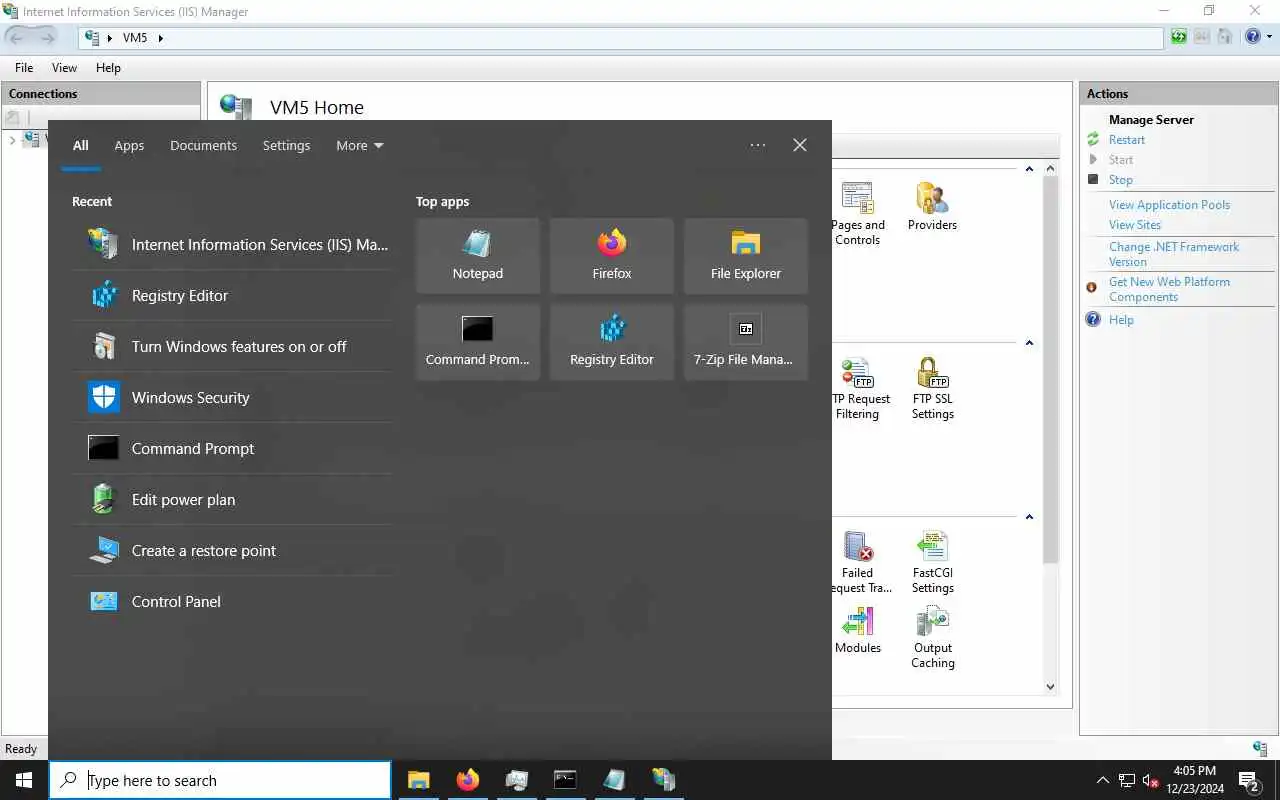The width and height of the screenshot is (1280, 800).
Task: Open search panel options ellipsis
Action: [x=758, y=145]
